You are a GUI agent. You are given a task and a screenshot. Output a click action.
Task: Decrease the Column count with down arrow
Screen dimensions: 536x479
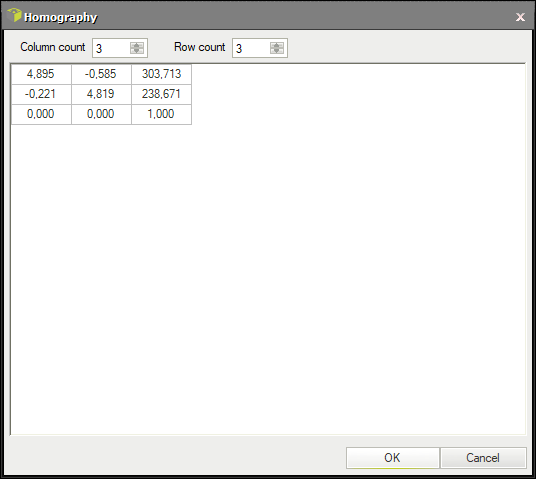pyautogui.click(x=137, y=51)
